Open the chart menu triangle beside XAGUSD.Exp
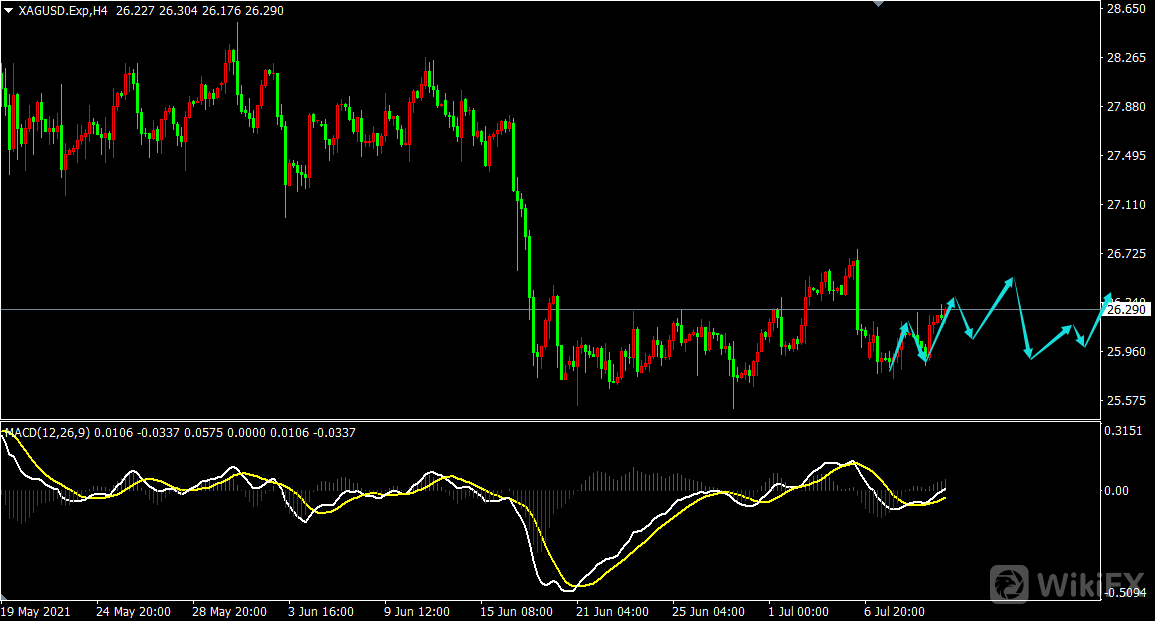1155x621 pixels. [x=9, y=10]
